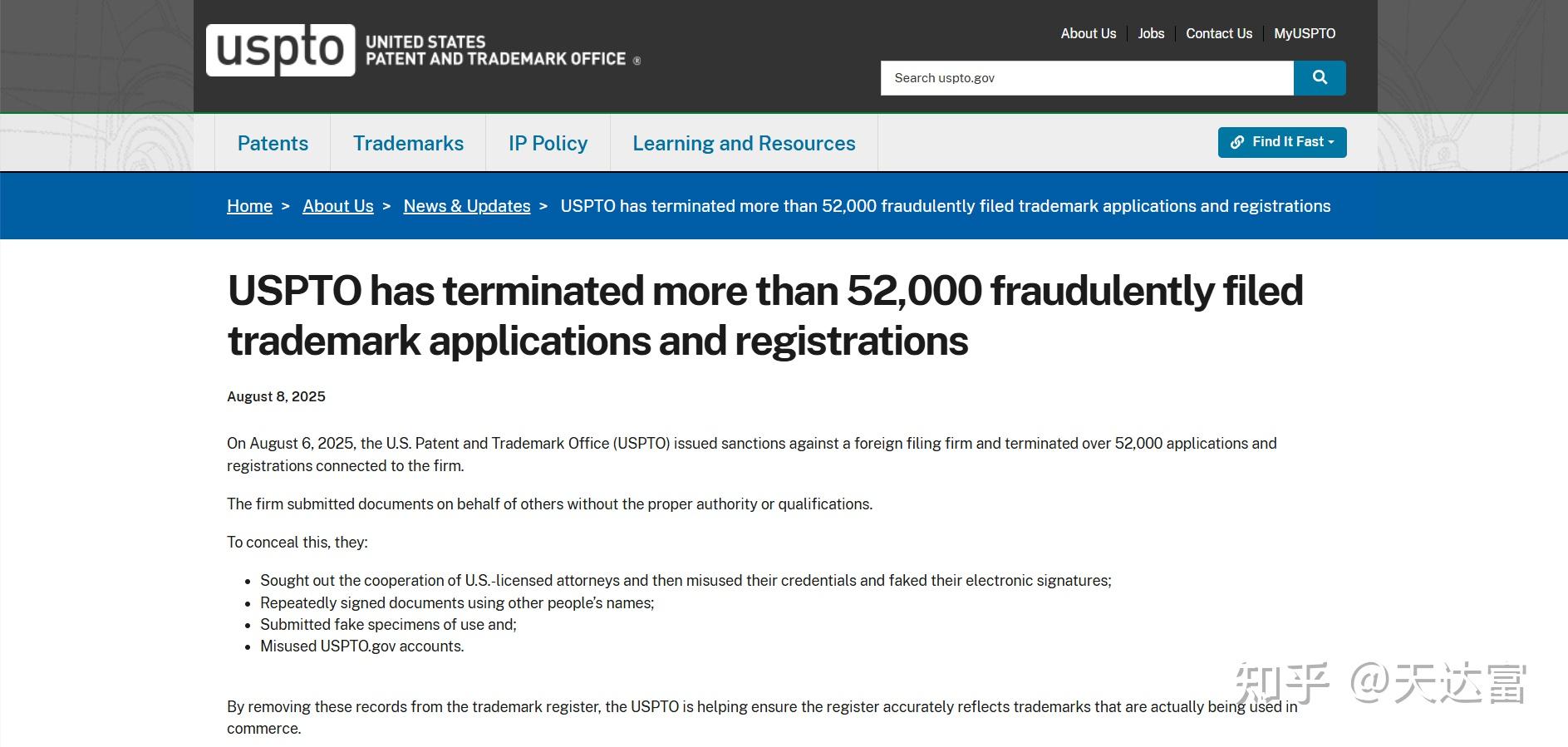The image size is (1568, 747).
Task: Click the United States Patent and Trademark Office title
Action: pyautogui.click(x=496, y=51)
